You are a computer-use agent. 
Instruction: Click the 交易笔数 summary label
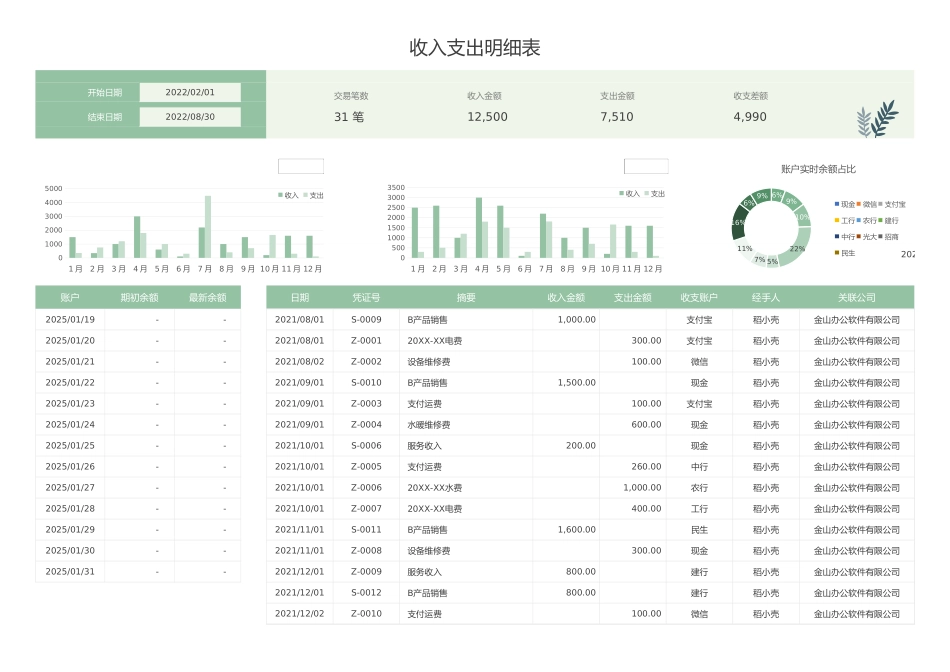click(x=351, y=96)
